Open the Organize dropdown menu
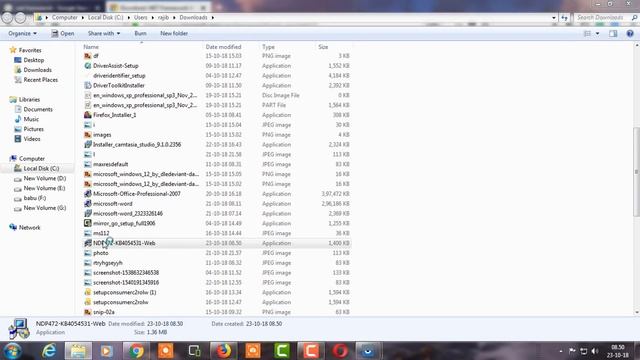This screenshot has width=640, height=360. point(22,33)
